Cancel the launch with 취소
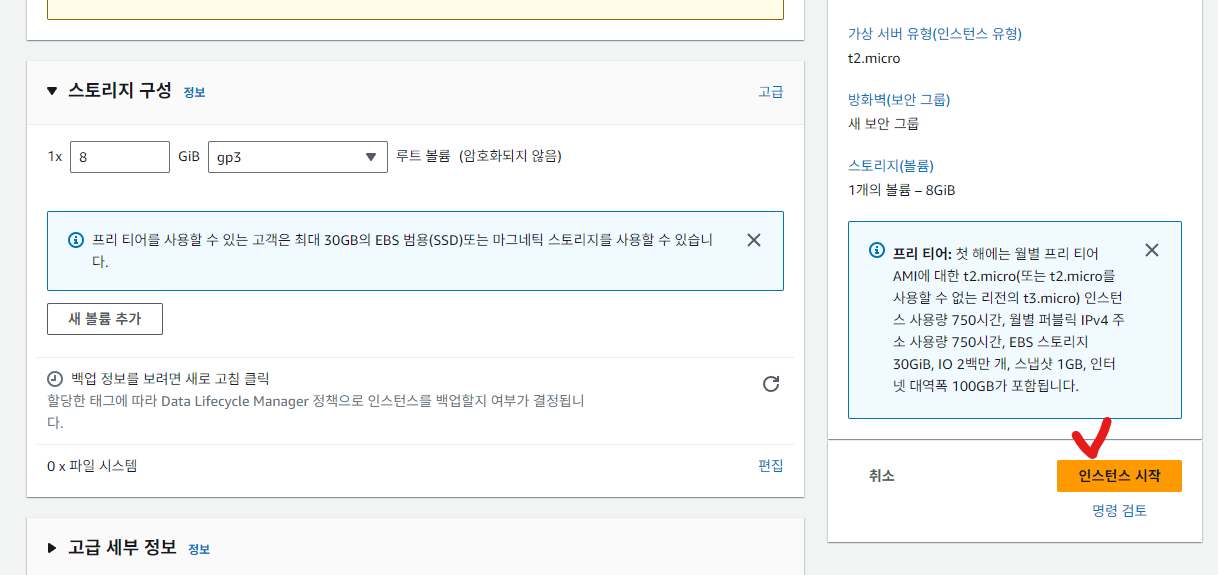Viewport: 1218px width, 575px height. (x=881, y=476)
